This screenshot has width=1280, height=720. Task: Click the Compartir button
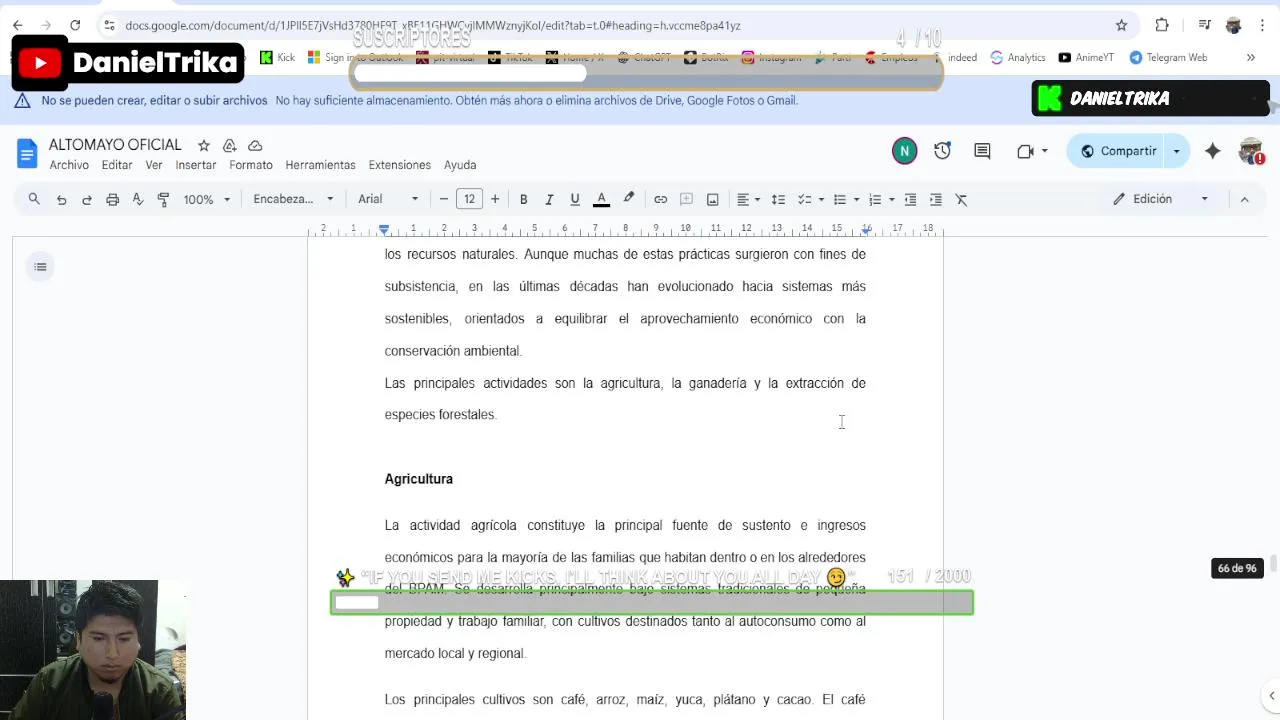click(x=1117, y=151)
